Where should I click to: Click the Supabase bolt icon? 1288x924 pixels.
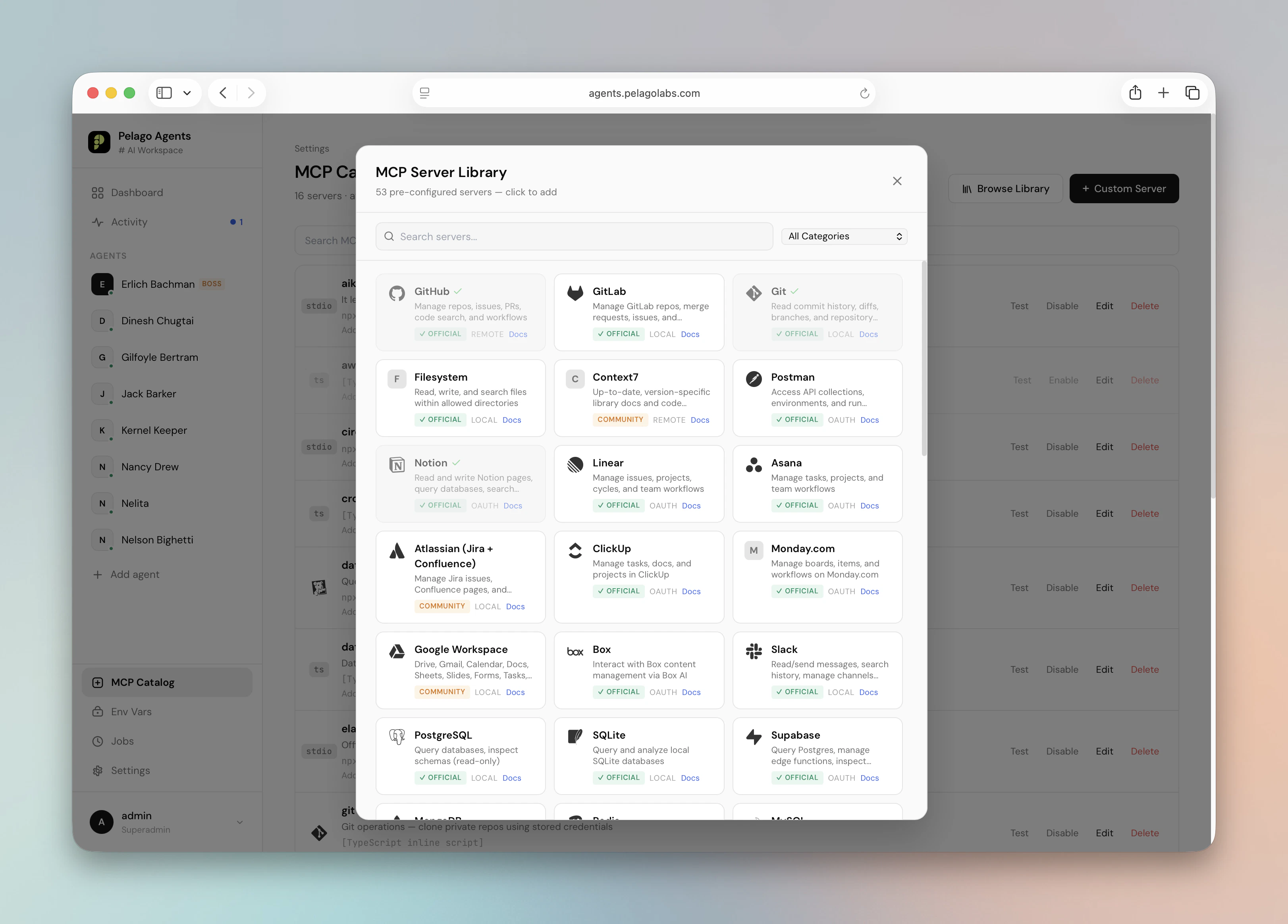coord(754,737)
